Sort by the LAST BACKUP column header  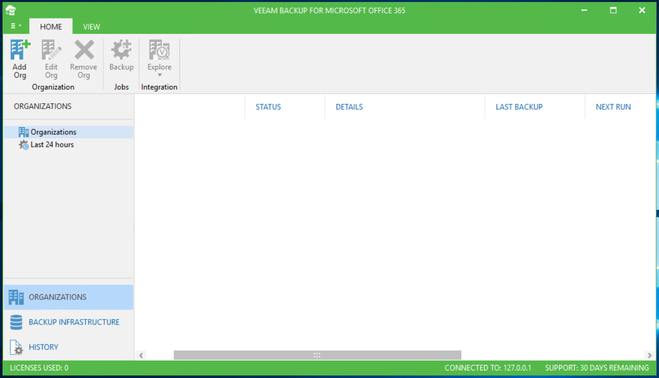[519, 107]
